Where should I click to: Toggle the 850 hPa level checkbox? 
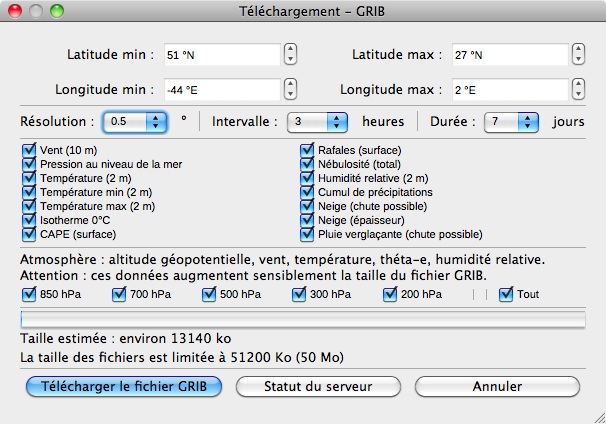pyautogui.click(x=28, y=294)
